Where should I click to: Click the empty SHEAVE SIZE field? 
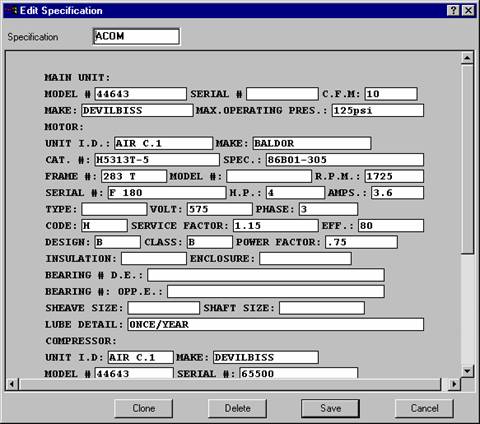point(163,308)
